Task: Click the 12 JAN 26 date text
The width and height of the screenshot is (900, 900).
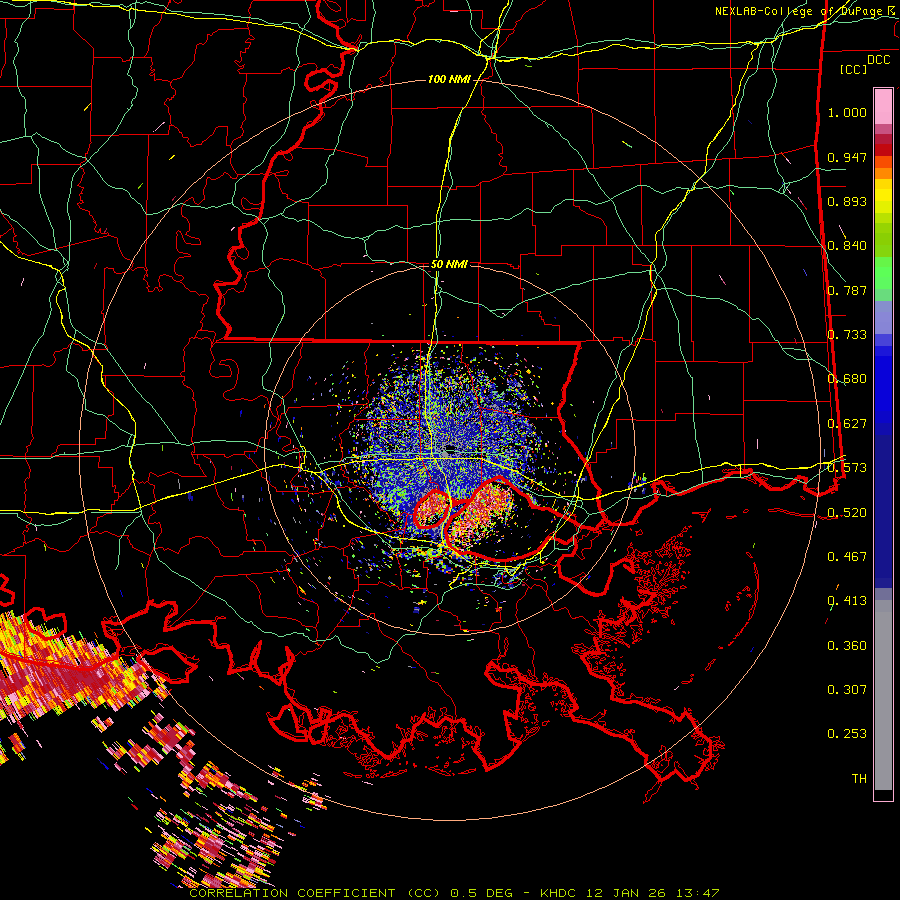Action: [625, 893]
